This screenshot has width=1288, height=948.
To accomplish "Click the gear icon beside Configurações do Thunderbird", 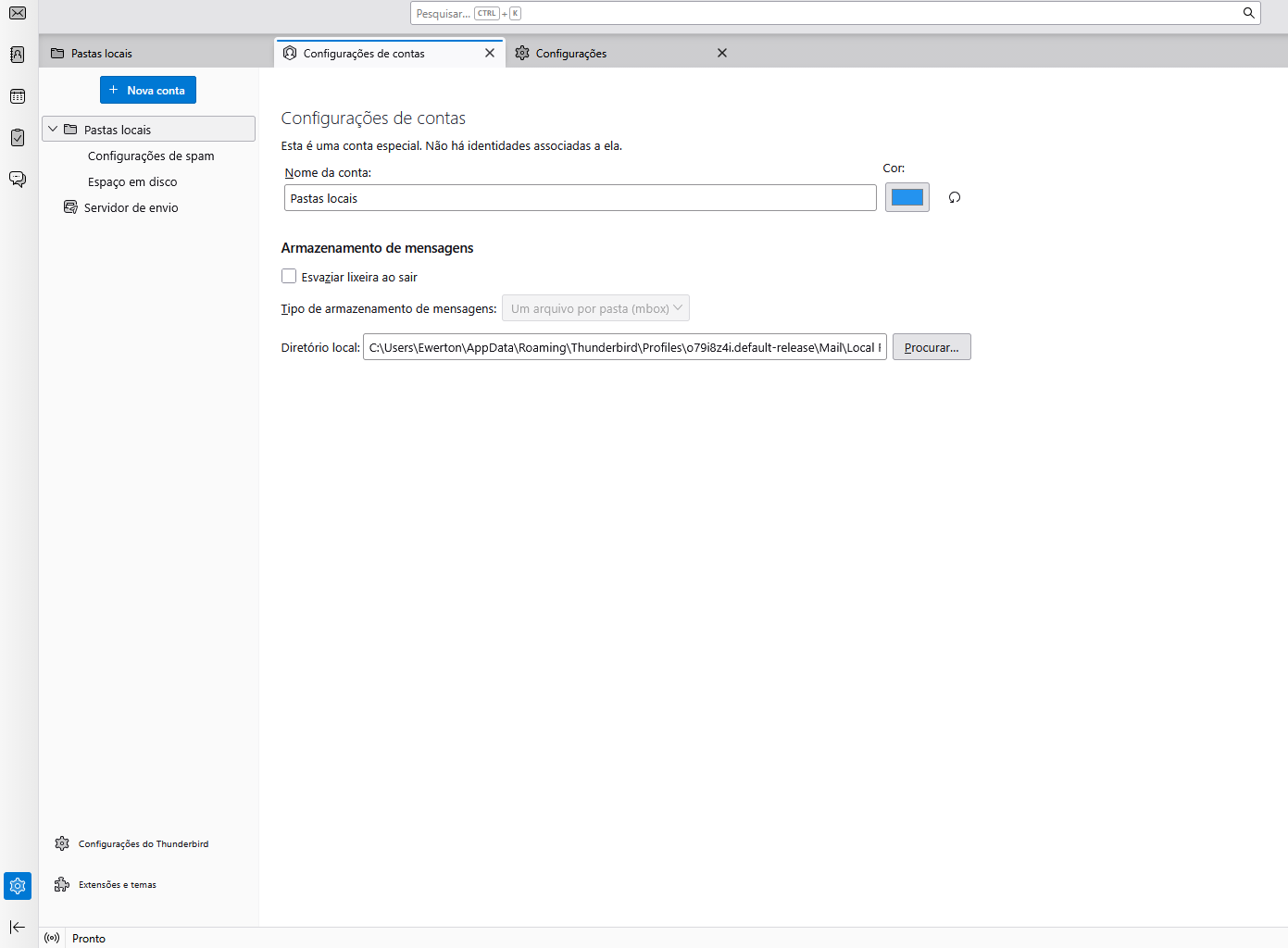I will (x=62, y=843).
